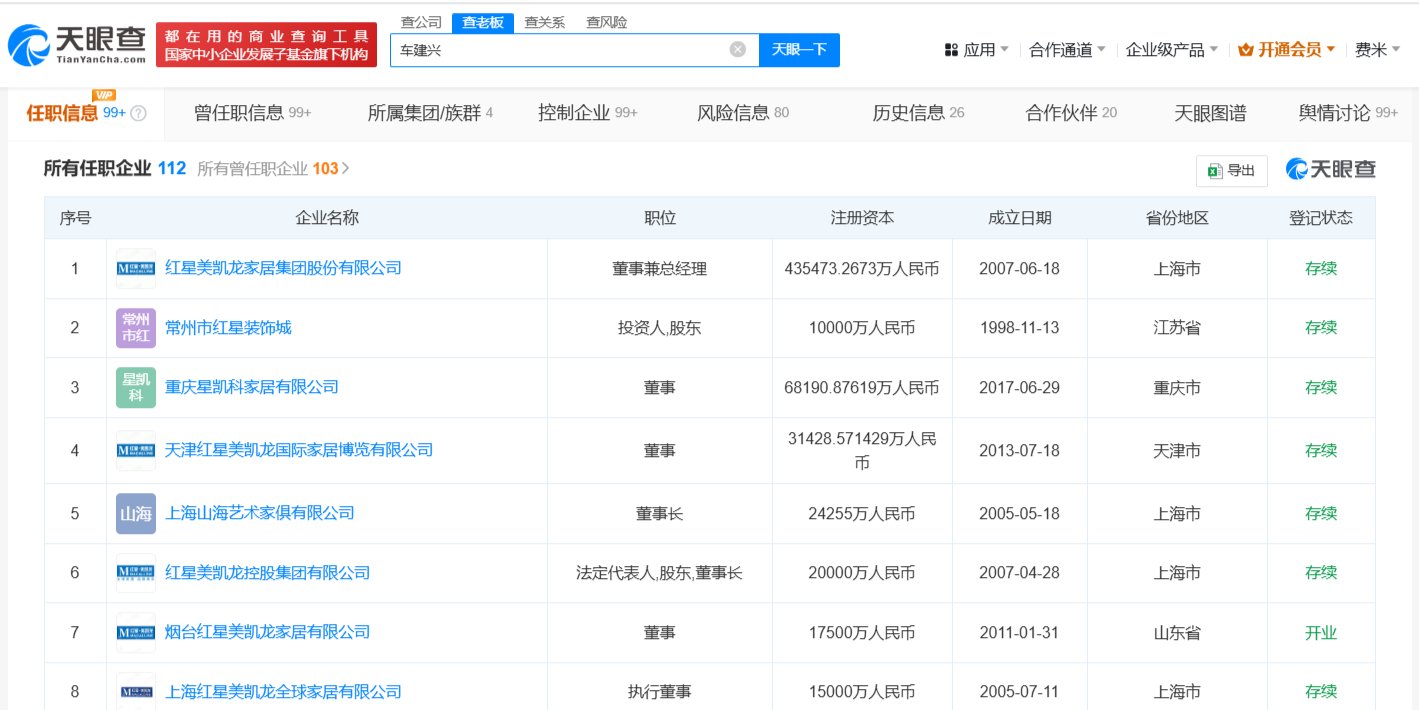Expand the 合作通道 dropdown
Viewport: 1419px width, 710px height.
[1067, 49]
